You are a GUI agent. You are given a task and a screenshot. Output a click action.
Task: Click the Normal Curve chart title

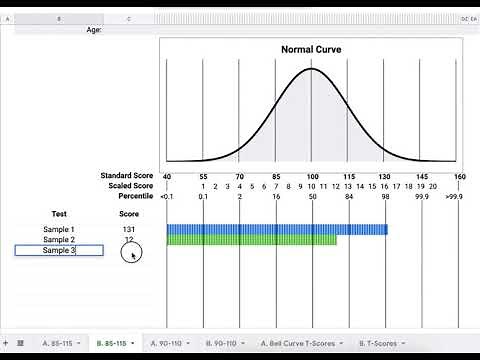[x=311, y=50]
